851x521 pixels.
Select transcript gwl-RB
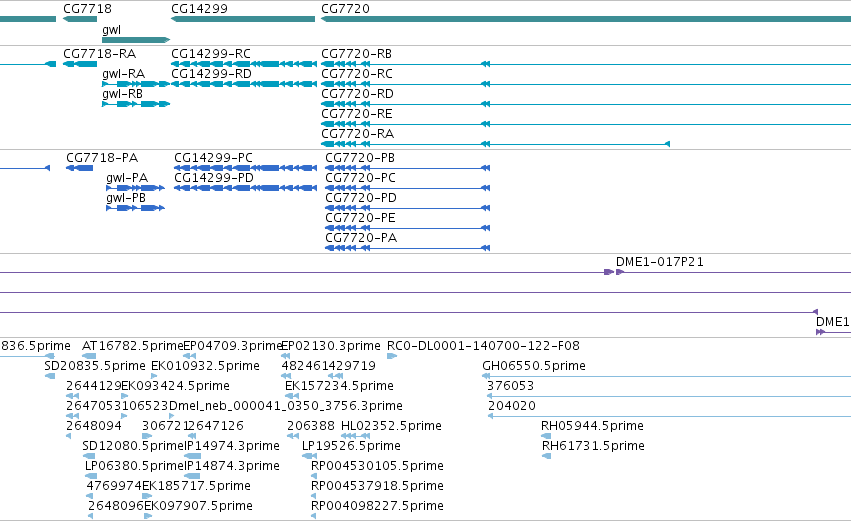[x=122, y=94]
